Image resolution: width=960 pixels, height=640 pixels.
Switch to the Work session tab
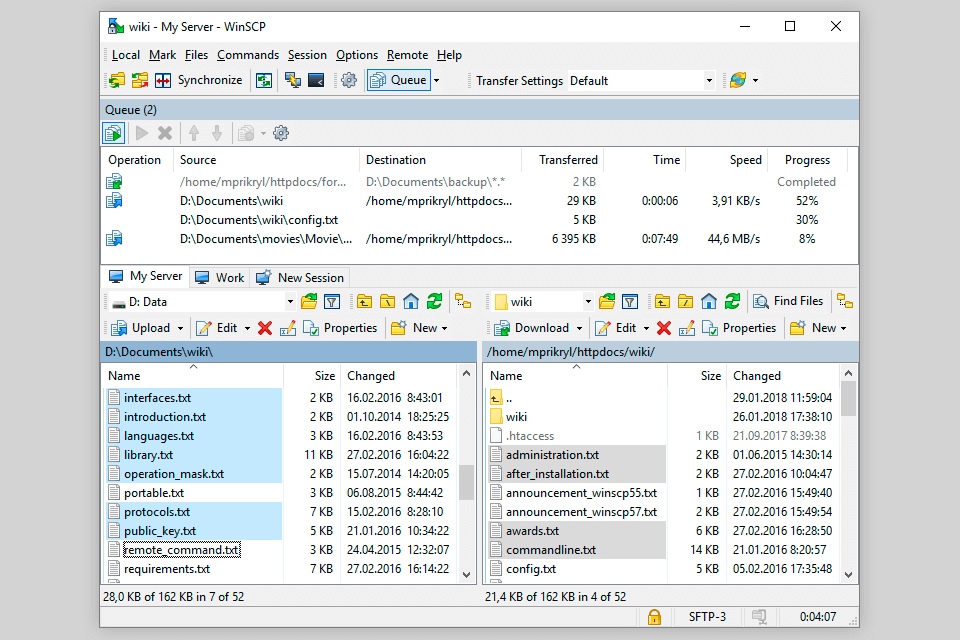(x=220, y=277)
